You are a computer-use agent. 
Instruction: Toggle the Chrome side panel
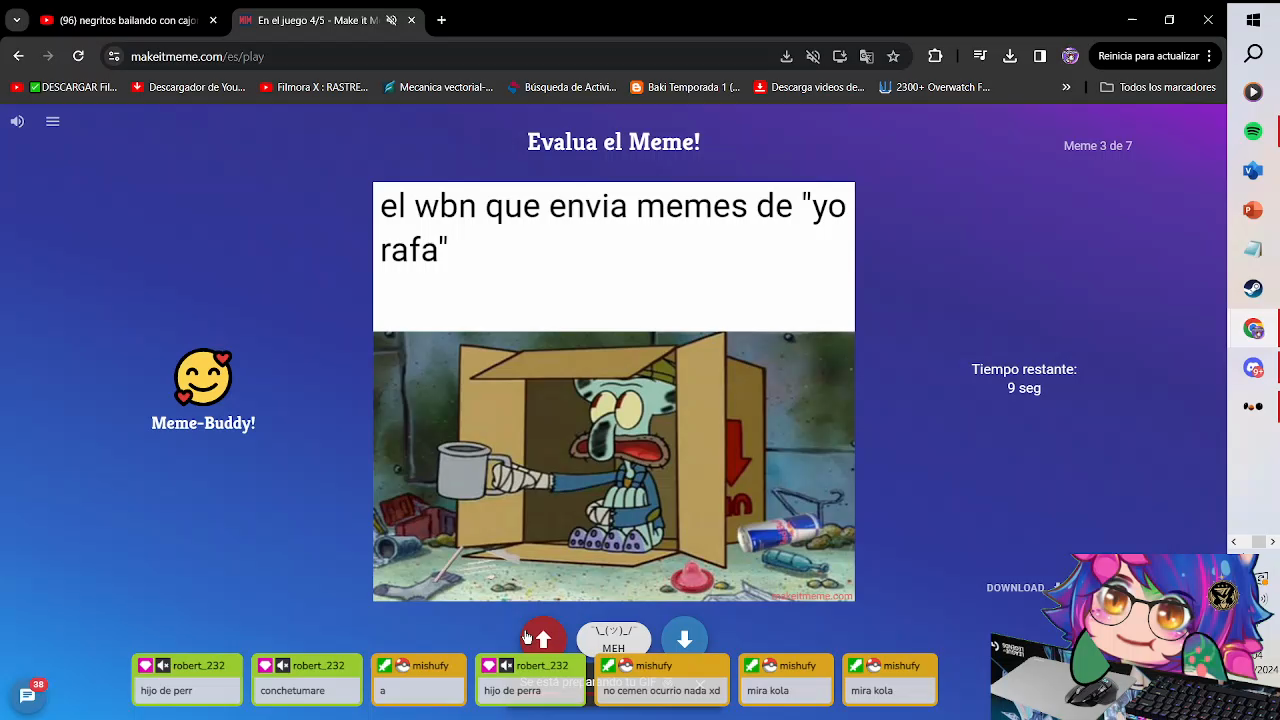[1040, 56]
